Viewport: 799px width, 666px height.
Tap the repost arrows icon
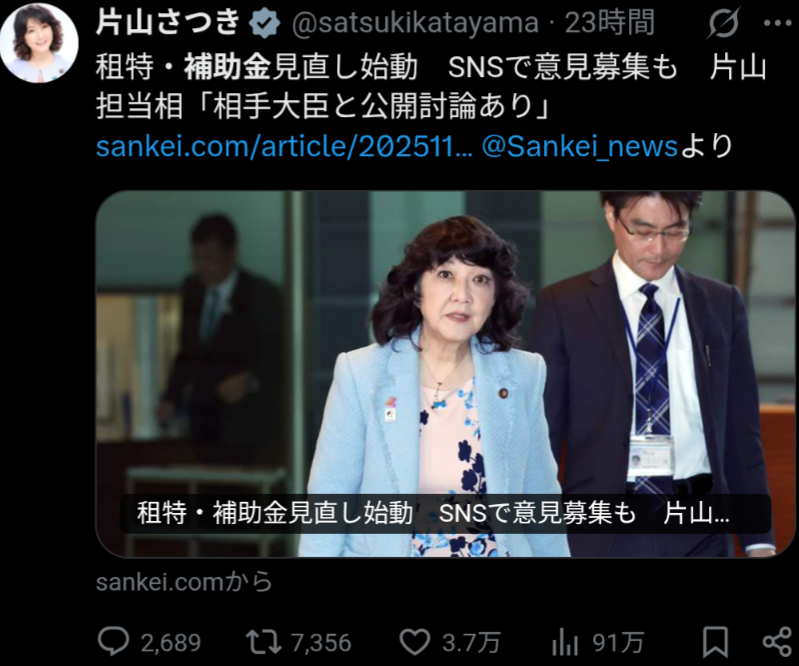click(x=263, y=642)
